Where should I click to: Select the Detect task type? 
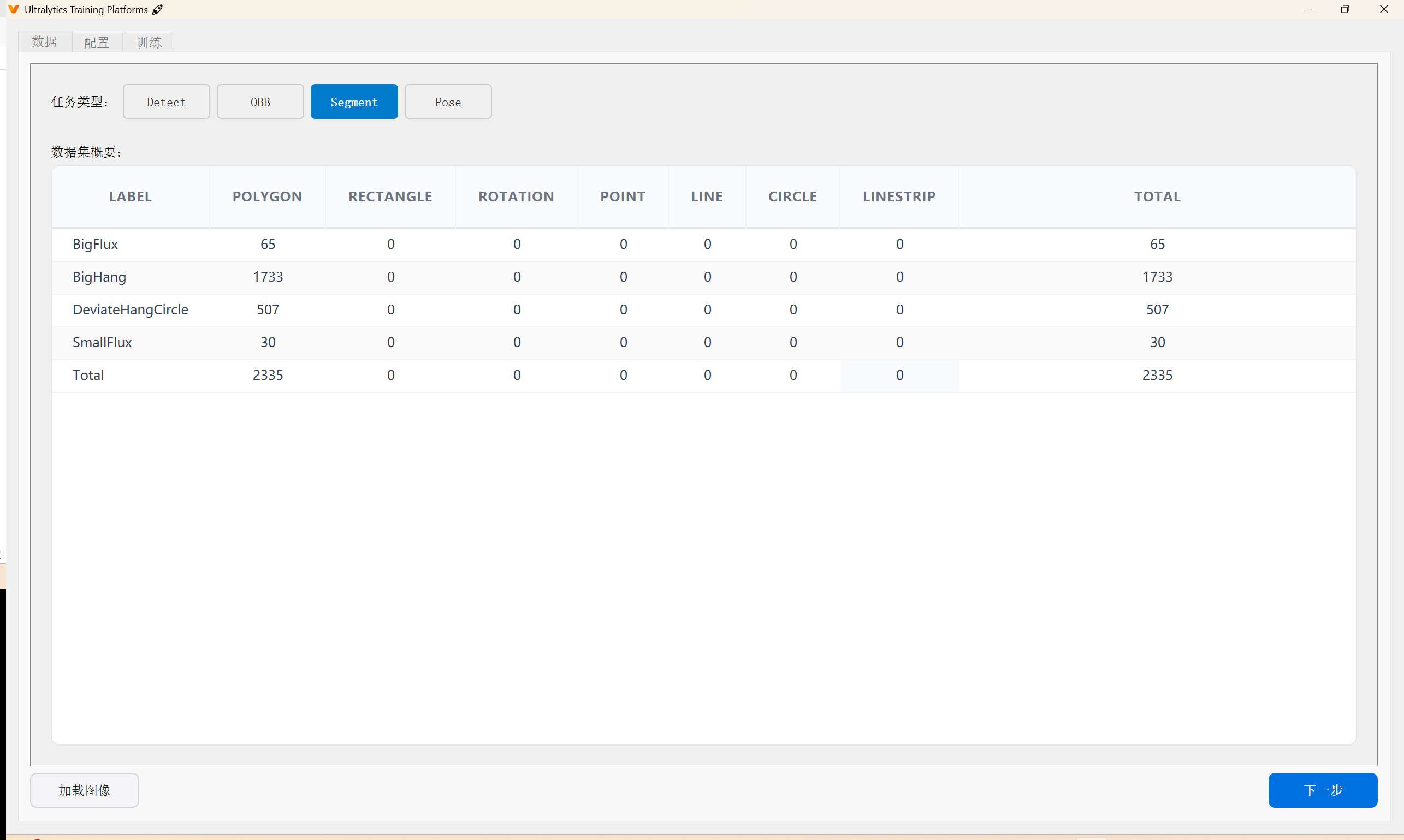[x=166, y=102]
